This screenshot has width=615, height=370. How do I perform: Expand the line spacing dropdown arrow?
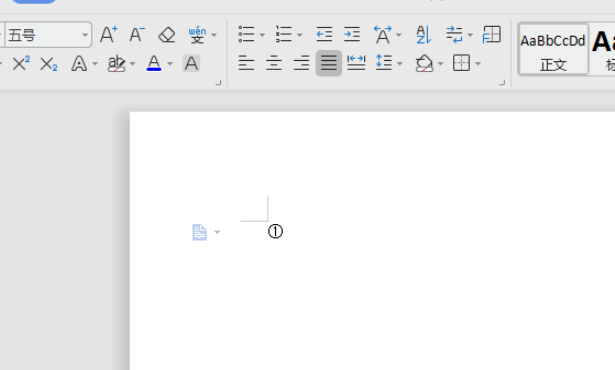400,64
